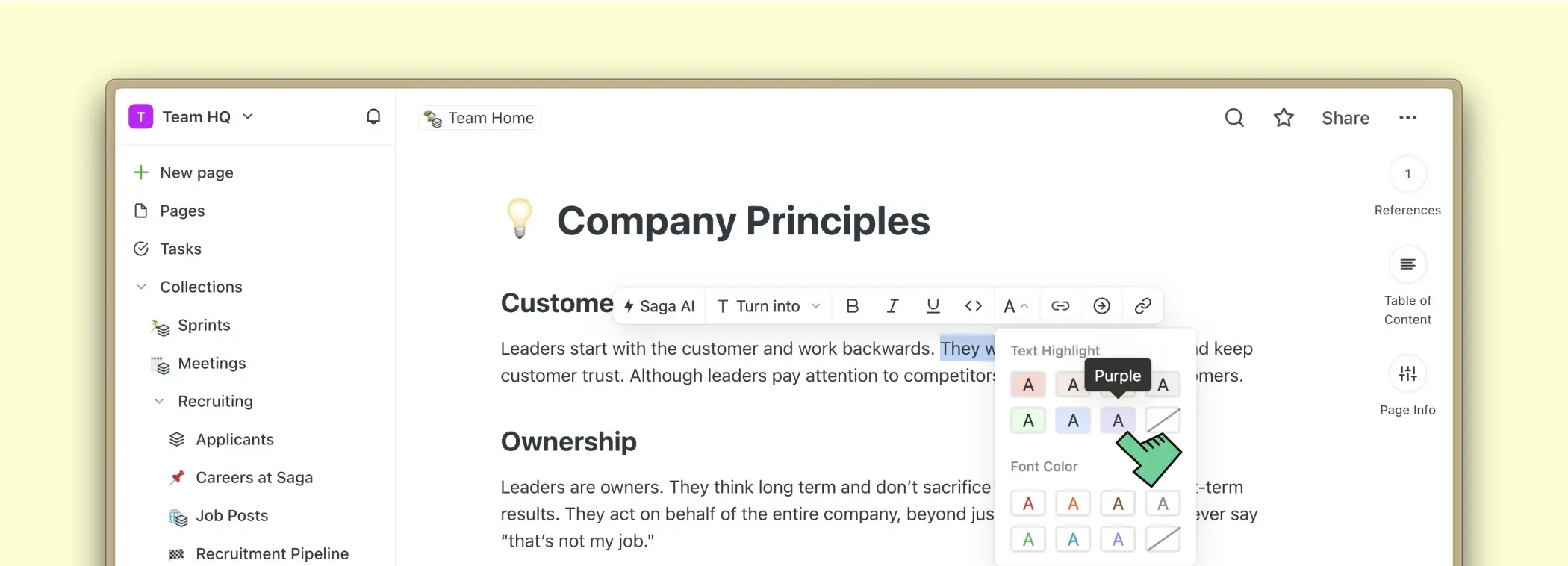1568x566 pixels.
Task: Open the Pages sidebar item
Action: [x=181, y=211]
